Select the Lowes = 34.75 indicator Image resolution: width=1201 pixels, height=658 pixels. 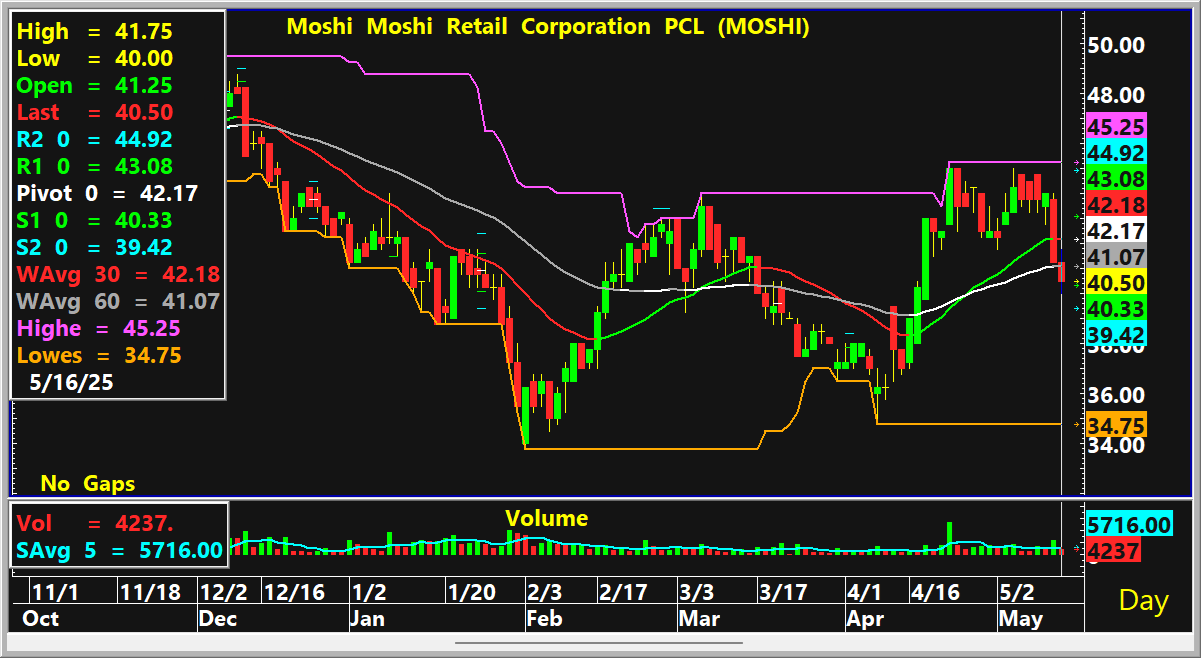click(x=99, y=355)
